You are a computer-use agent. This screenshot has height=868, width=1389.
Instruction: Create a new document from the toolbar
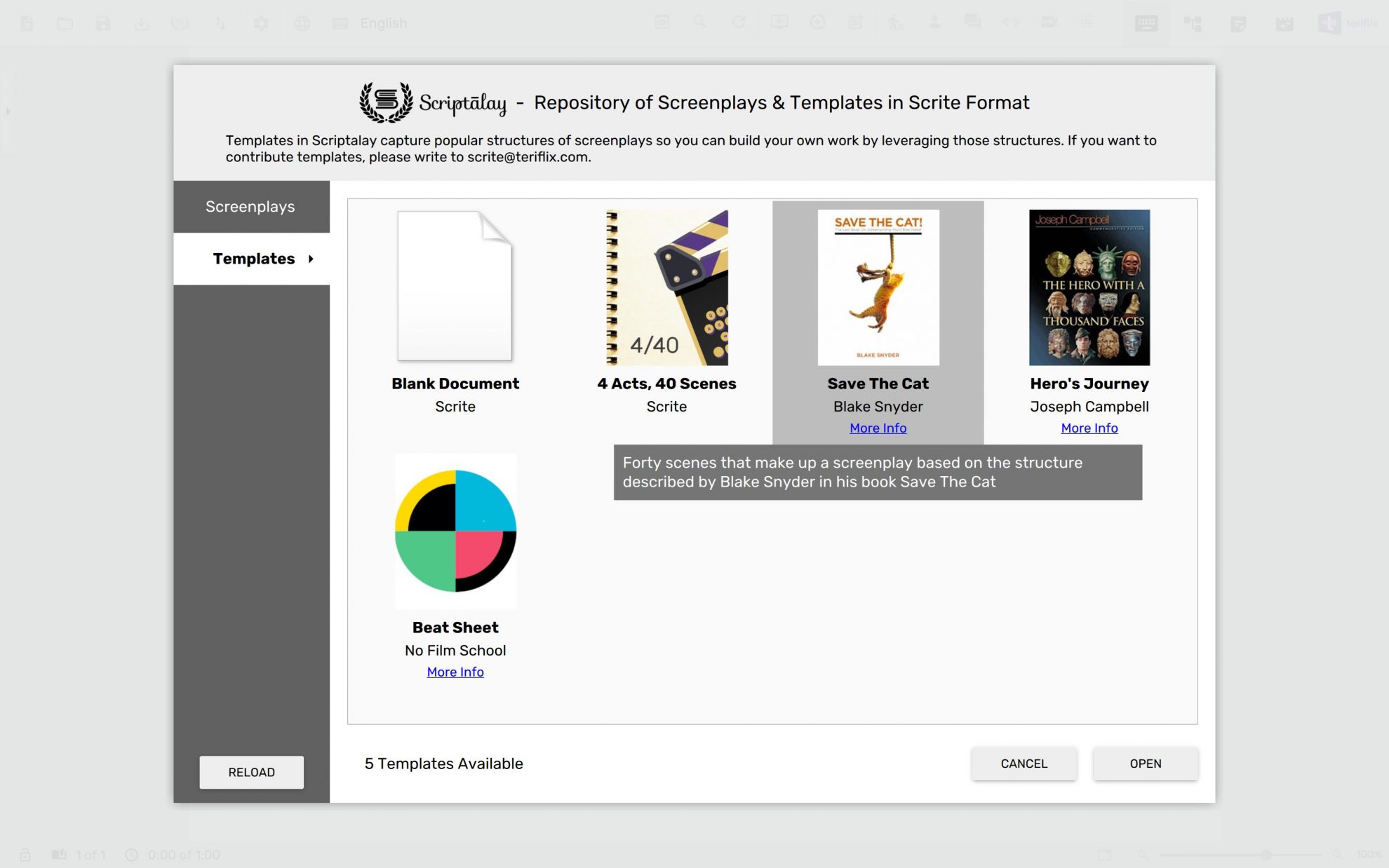pos(27,22)
